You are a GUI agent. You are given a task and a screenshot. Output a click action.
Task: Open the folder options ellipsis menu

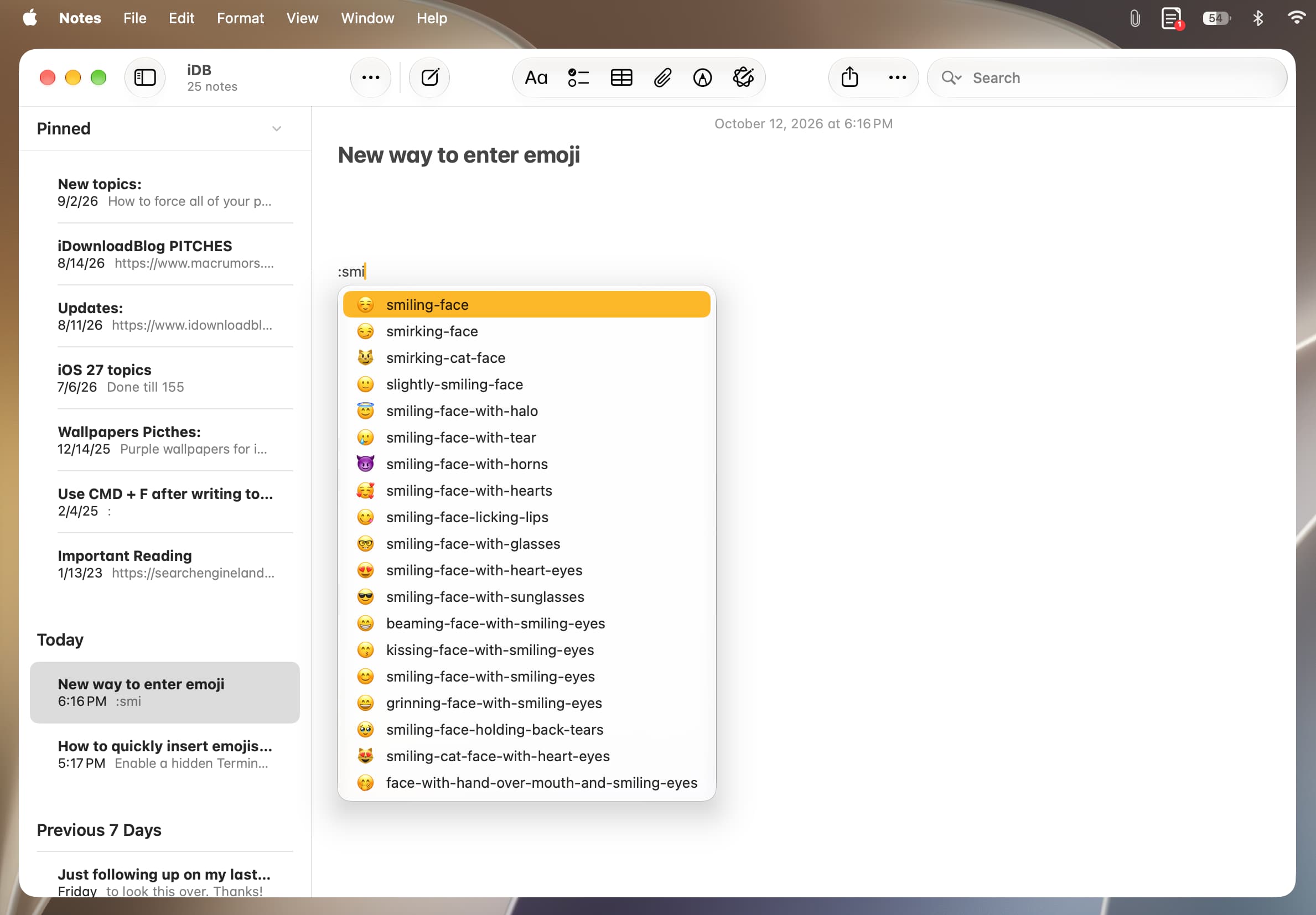[x=370, y=77]
